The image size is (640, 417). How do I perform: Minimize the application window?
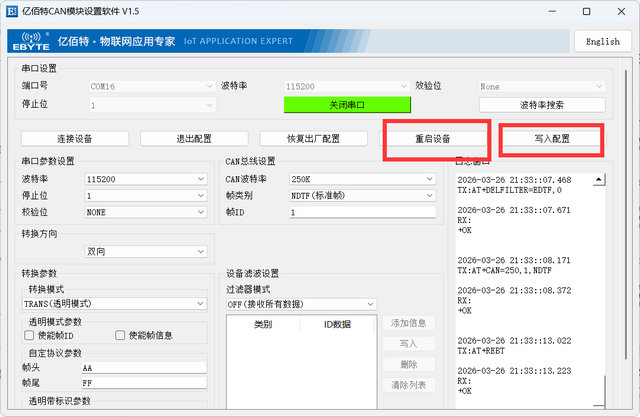pyautogui.click(x=552, y=11)
